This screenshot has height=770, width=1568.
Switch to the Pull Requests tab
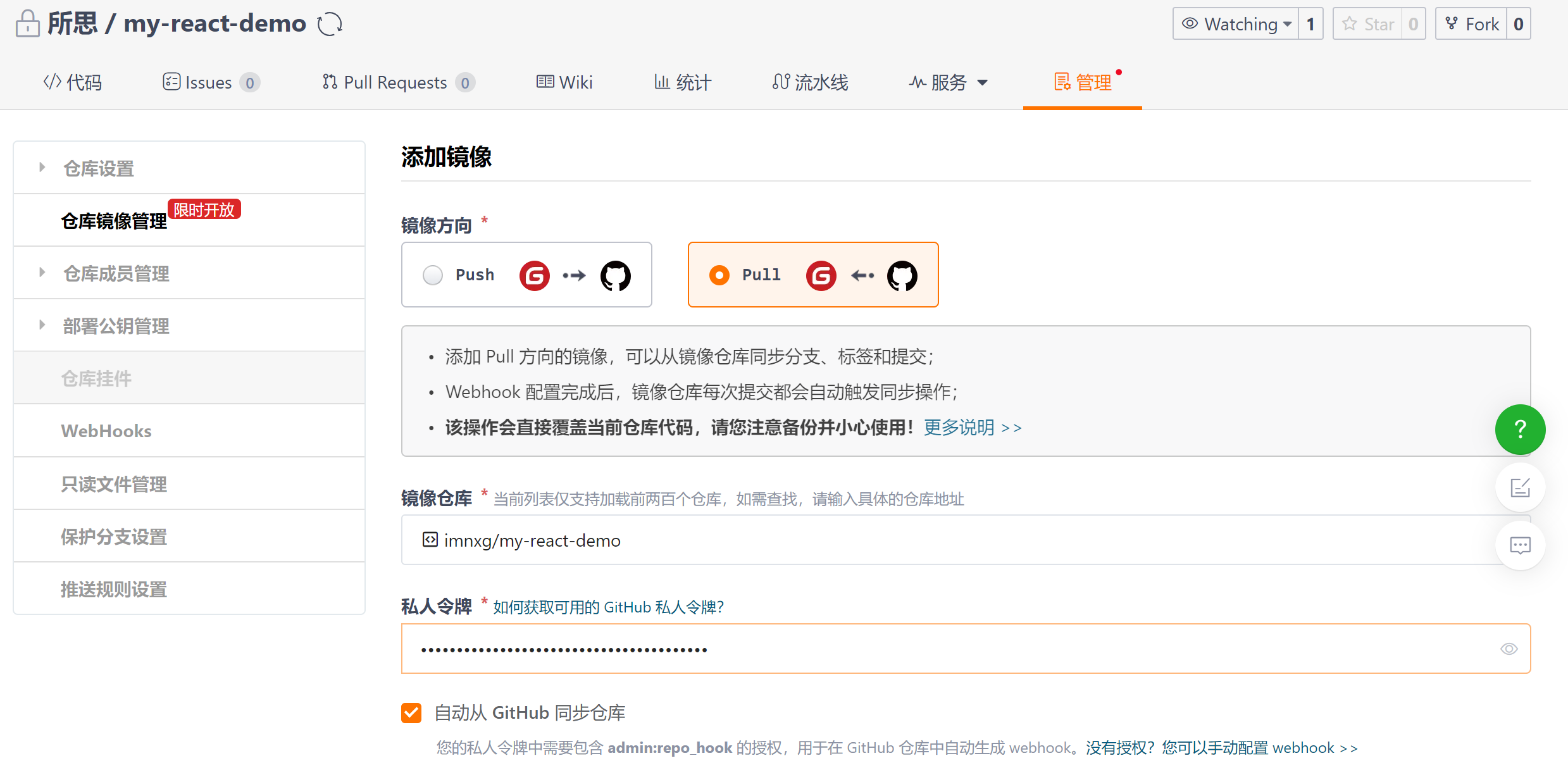[396, 83]
